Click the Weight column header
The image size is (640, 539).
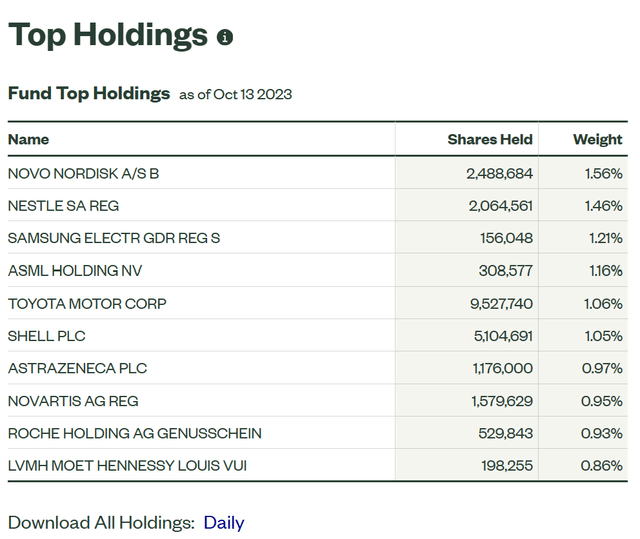coord(597,139)
